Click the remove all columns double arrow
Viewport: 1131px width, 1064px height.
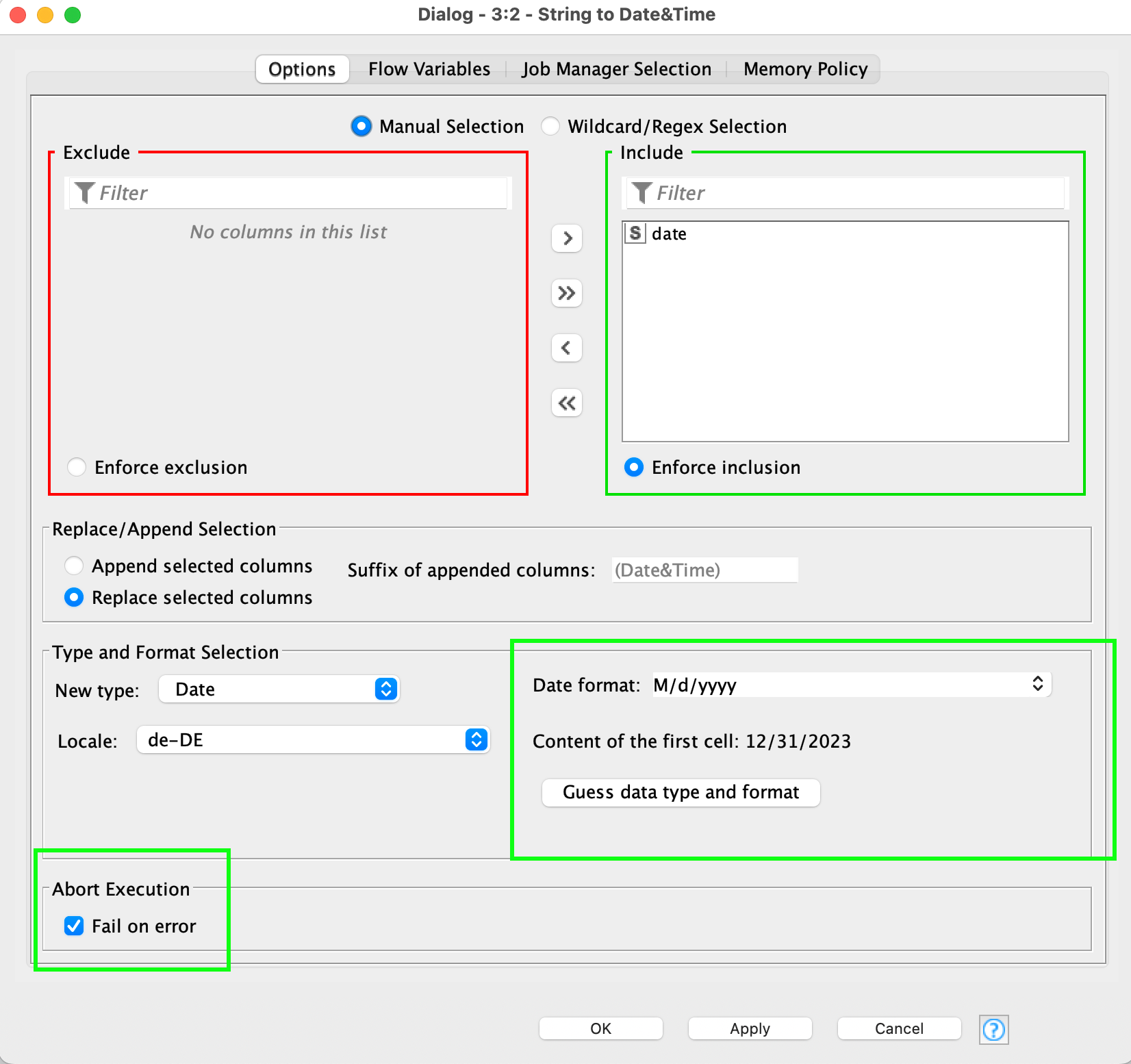coord(567,403)
